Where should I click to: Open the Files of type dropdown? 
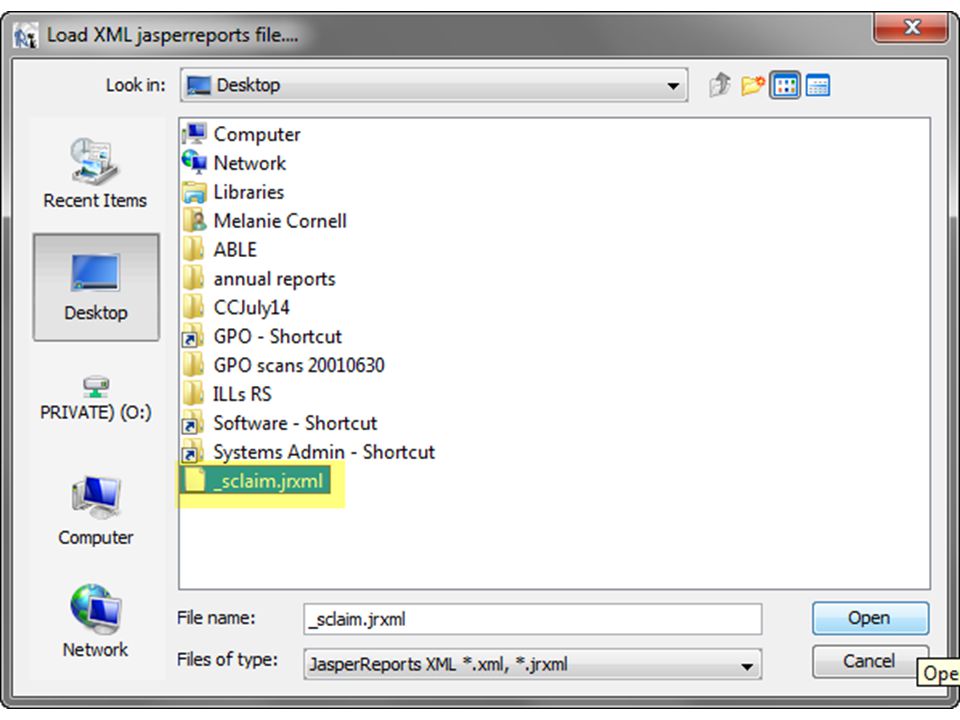tap(746, 666)
